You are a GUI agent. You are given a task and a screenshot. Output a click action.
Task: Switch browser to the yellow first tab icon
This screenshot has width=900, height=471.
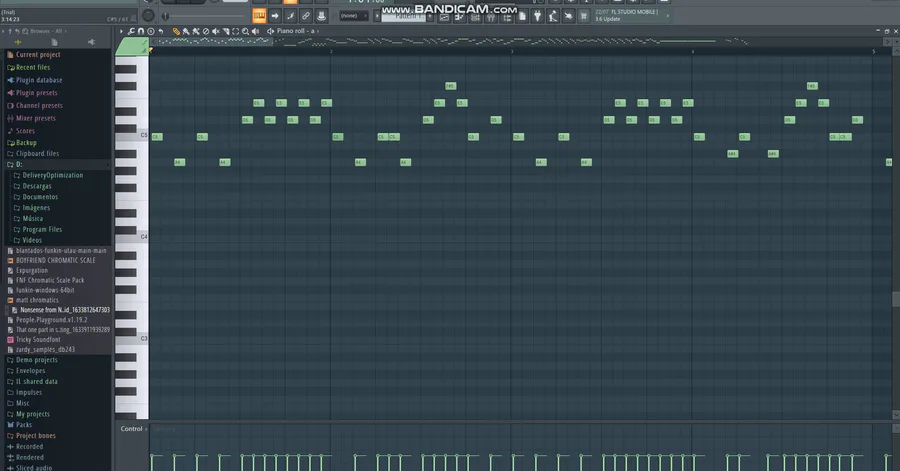click(x=18, y=42)
